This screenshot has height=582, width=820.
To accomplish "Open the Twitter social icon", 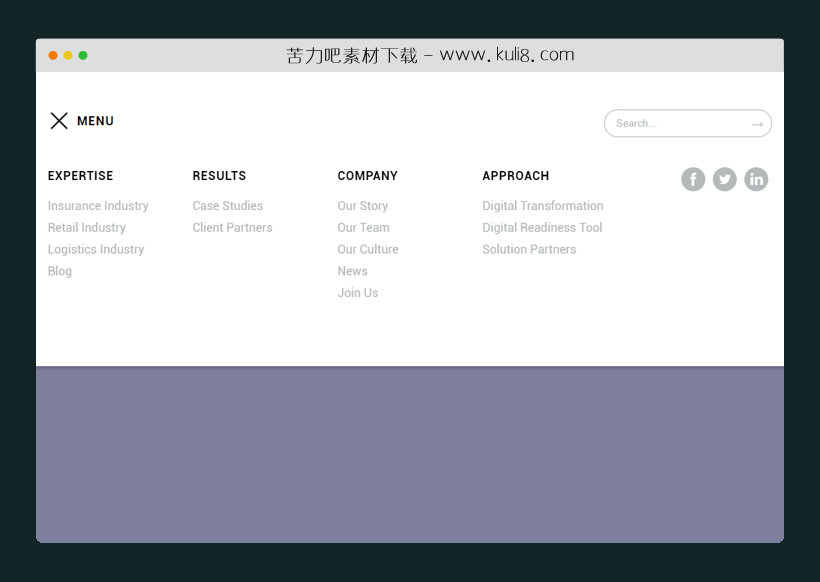I will pyautogui.click(x=725, y=179).
